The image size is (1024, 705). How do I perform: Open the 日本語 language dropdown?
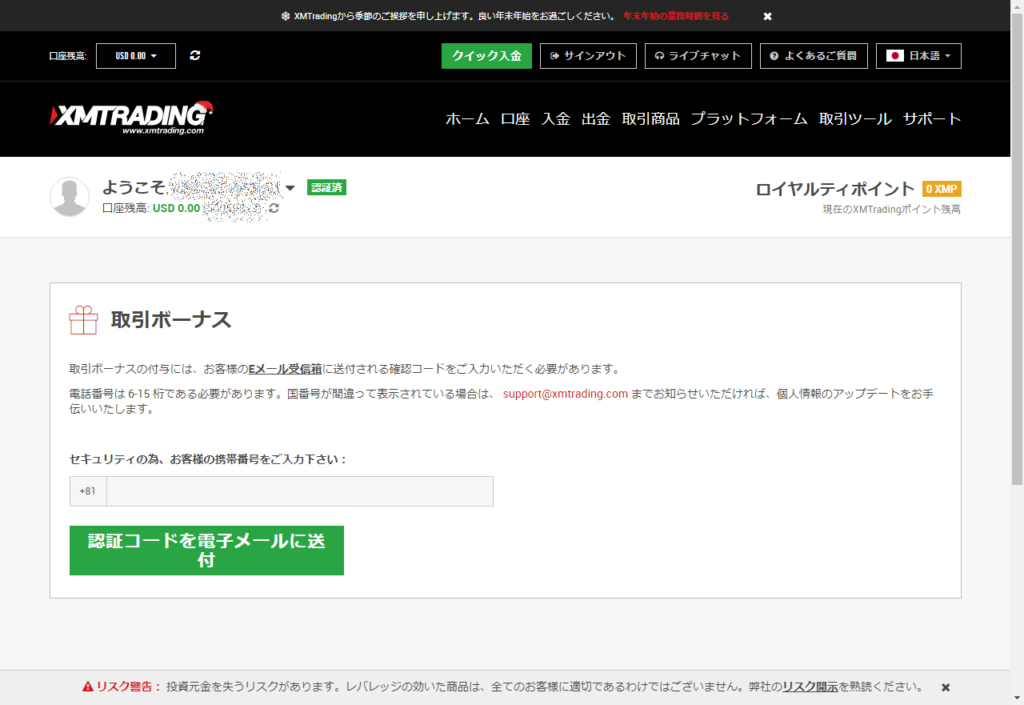coord(919,56)
